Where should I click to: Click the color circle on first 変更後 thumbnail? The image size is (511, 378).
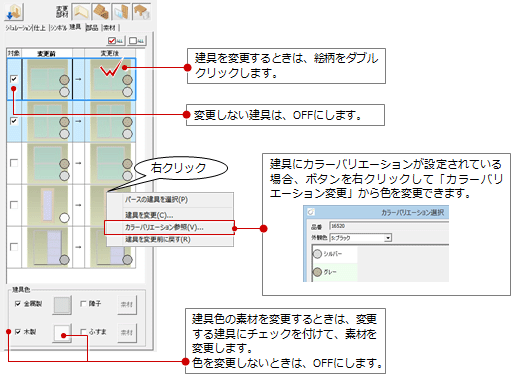(127, 80)
